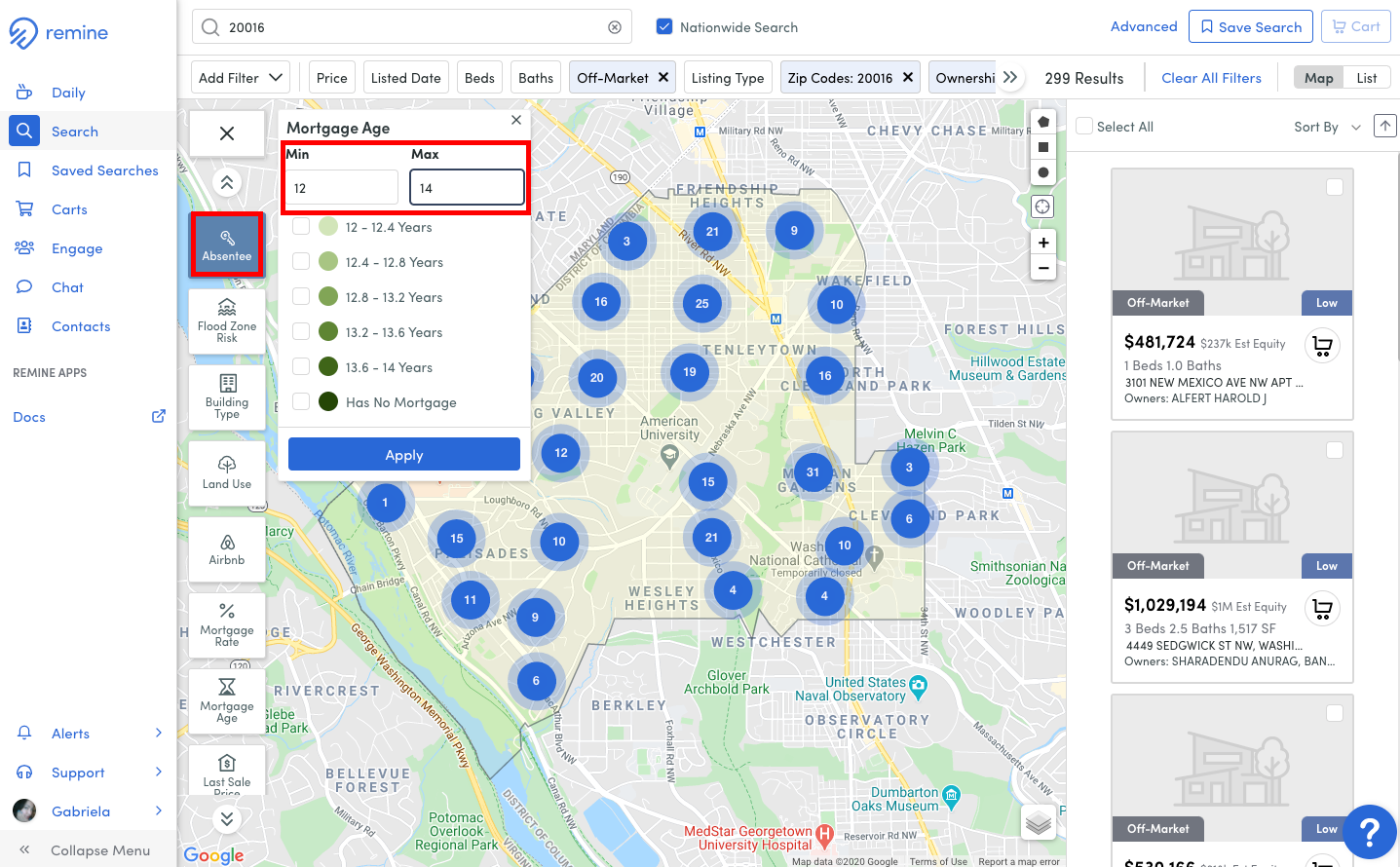The width and height of the screenshot is (1400, 867).
Task: Open Chat in sidebar
Action: (67, 287)
